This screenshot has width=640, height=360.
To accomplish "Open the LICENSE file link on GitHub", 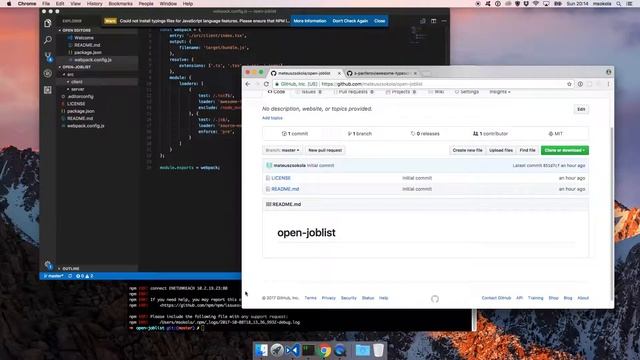I will 281,178.
